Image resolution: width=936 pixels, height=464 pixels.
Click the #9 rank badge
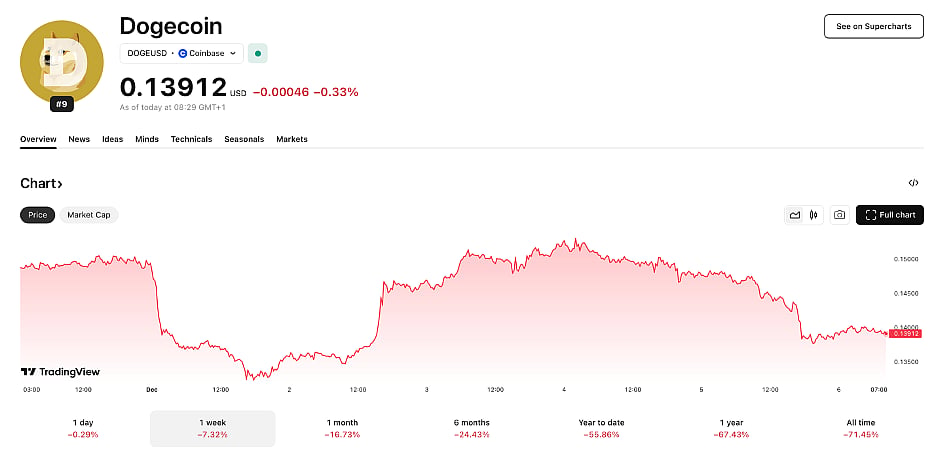[61, 105]
